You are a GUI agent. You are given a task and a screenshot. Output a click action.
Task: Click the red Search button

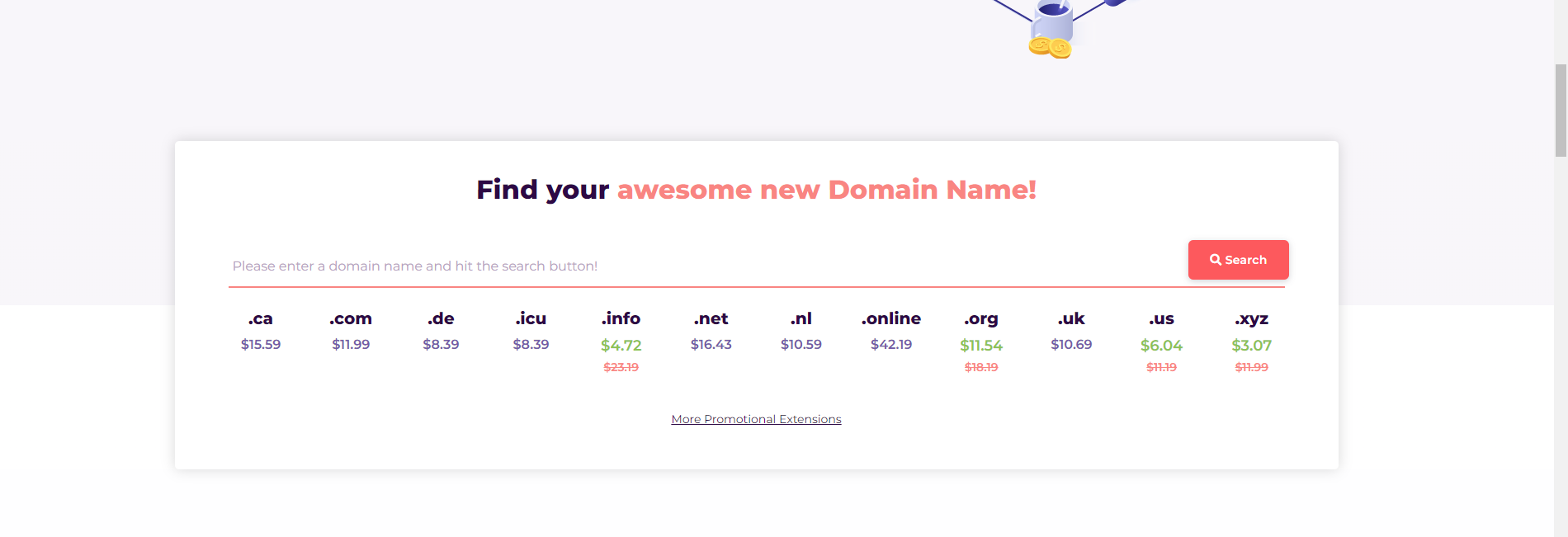coord(1238,260)
